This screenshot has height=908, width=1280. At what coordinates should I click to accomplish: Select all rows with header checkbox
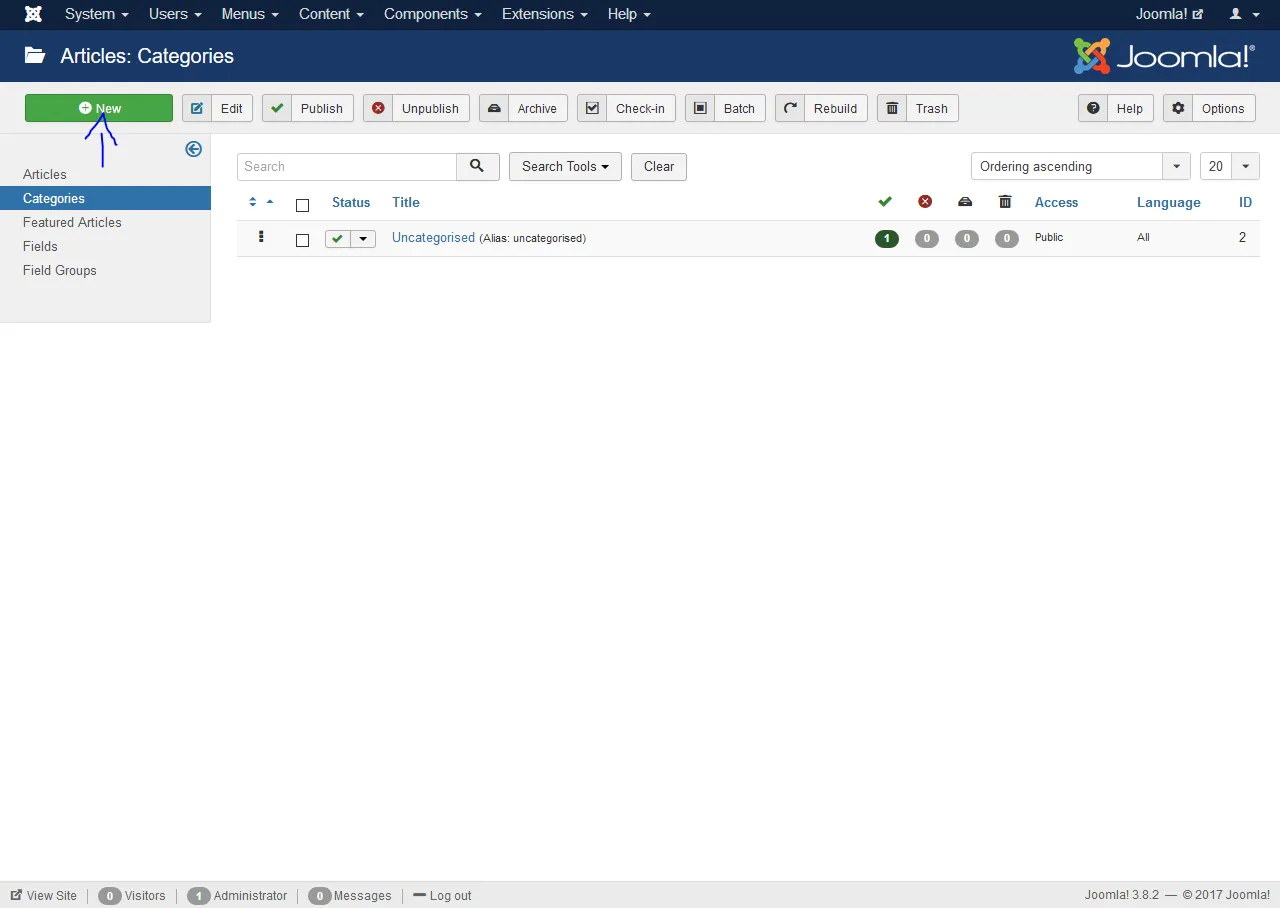pos(302,205)
